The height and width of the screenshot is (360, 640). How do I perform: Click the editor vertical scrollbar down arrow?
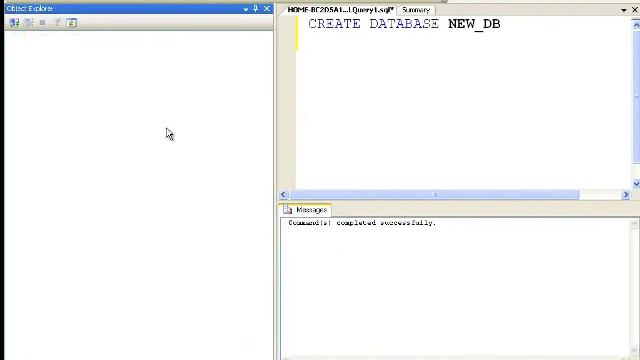point(636,184)
